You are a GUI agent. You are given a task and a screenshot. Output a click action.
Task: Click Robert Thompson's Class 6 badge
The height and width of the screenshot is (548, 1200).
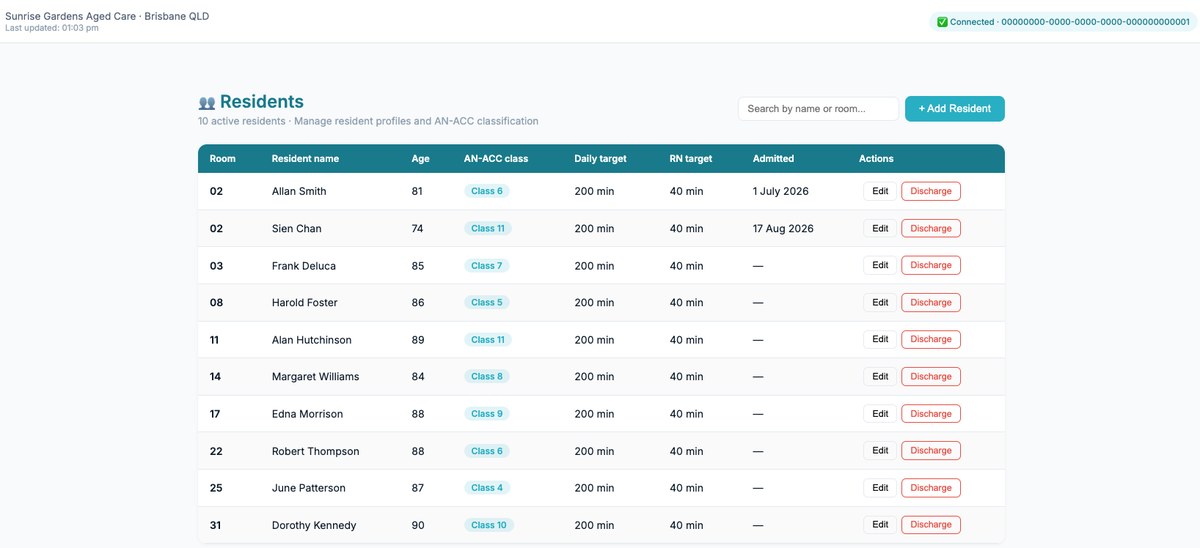[487, 451]
